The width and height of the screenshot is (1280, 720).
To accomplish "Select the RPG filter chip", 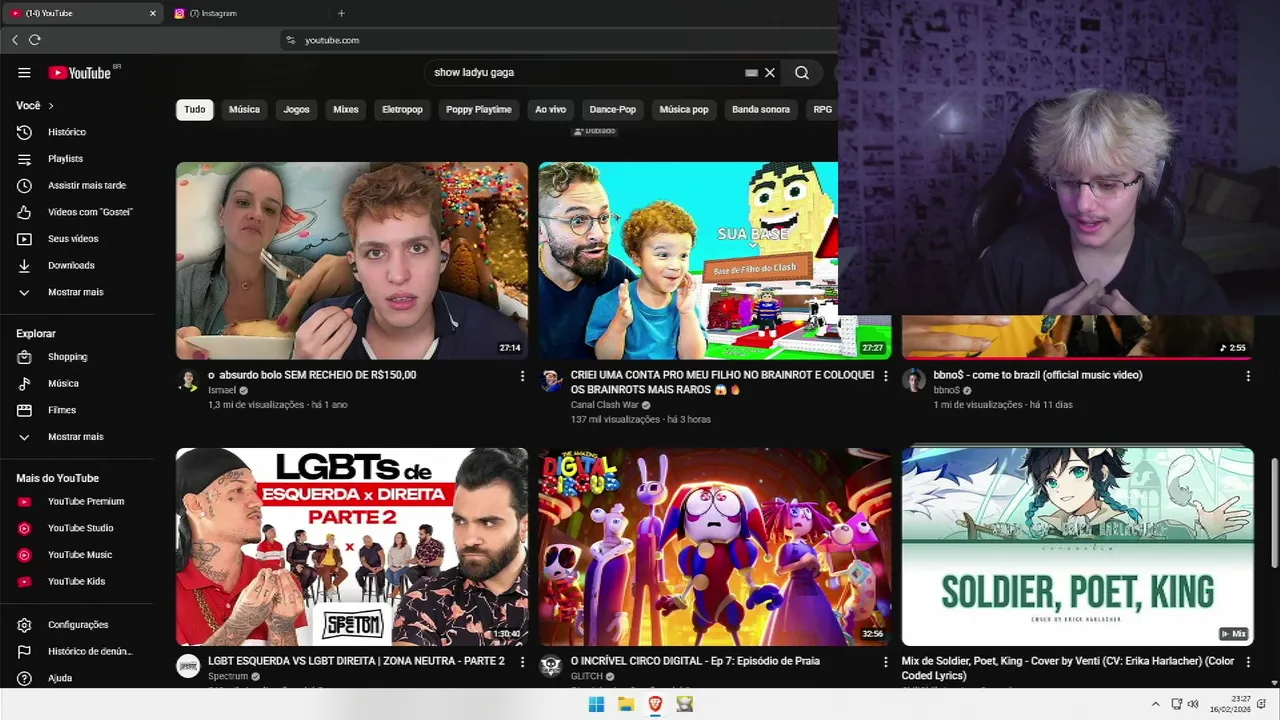I will [822, 110].
